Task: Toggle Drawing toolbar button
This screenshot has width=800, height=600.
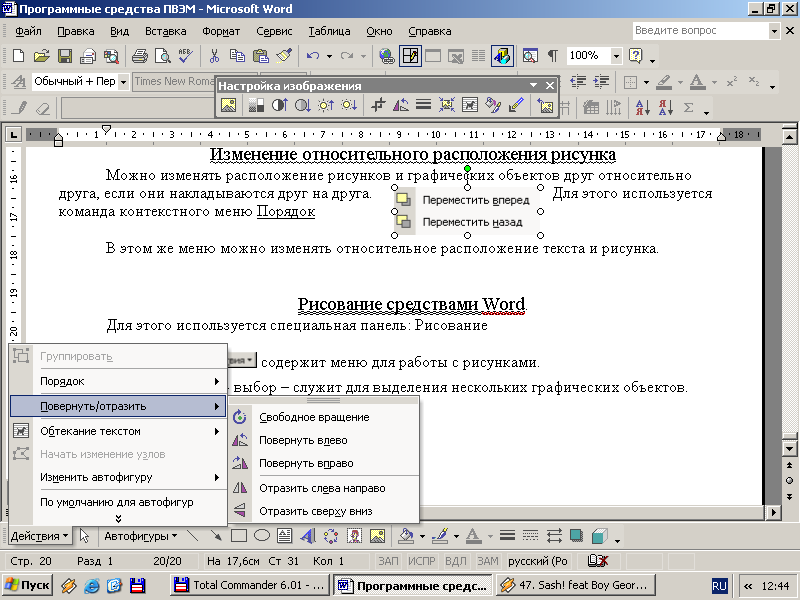Action: [x=502, y=56]
